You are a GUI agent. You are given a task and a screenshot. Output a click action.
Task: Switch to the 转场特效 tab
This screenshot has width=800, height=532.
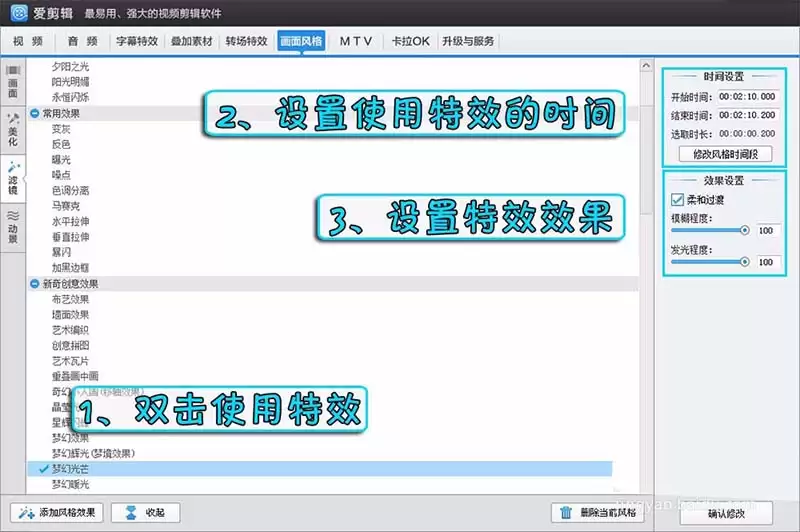(x=246, y=41)
